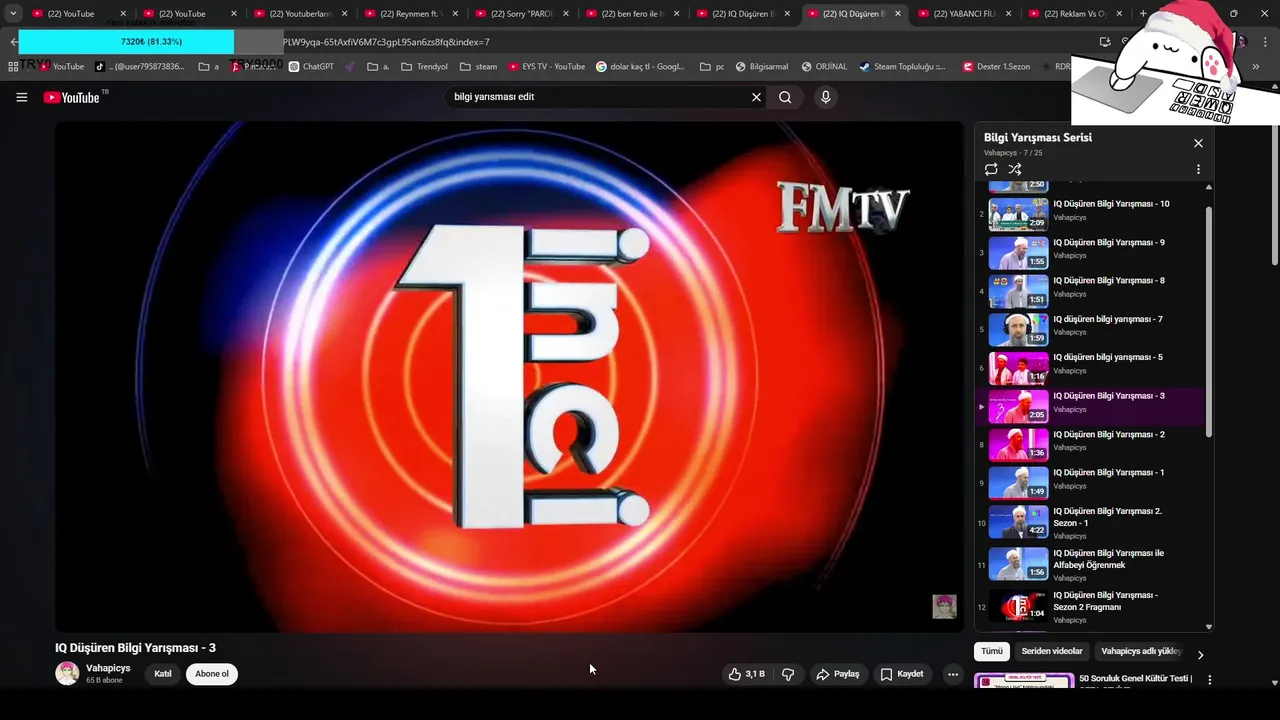Viewport: 1280px width, 720px height.
Task: Join the channel with Katıl button
Action: tap(163, 674)
